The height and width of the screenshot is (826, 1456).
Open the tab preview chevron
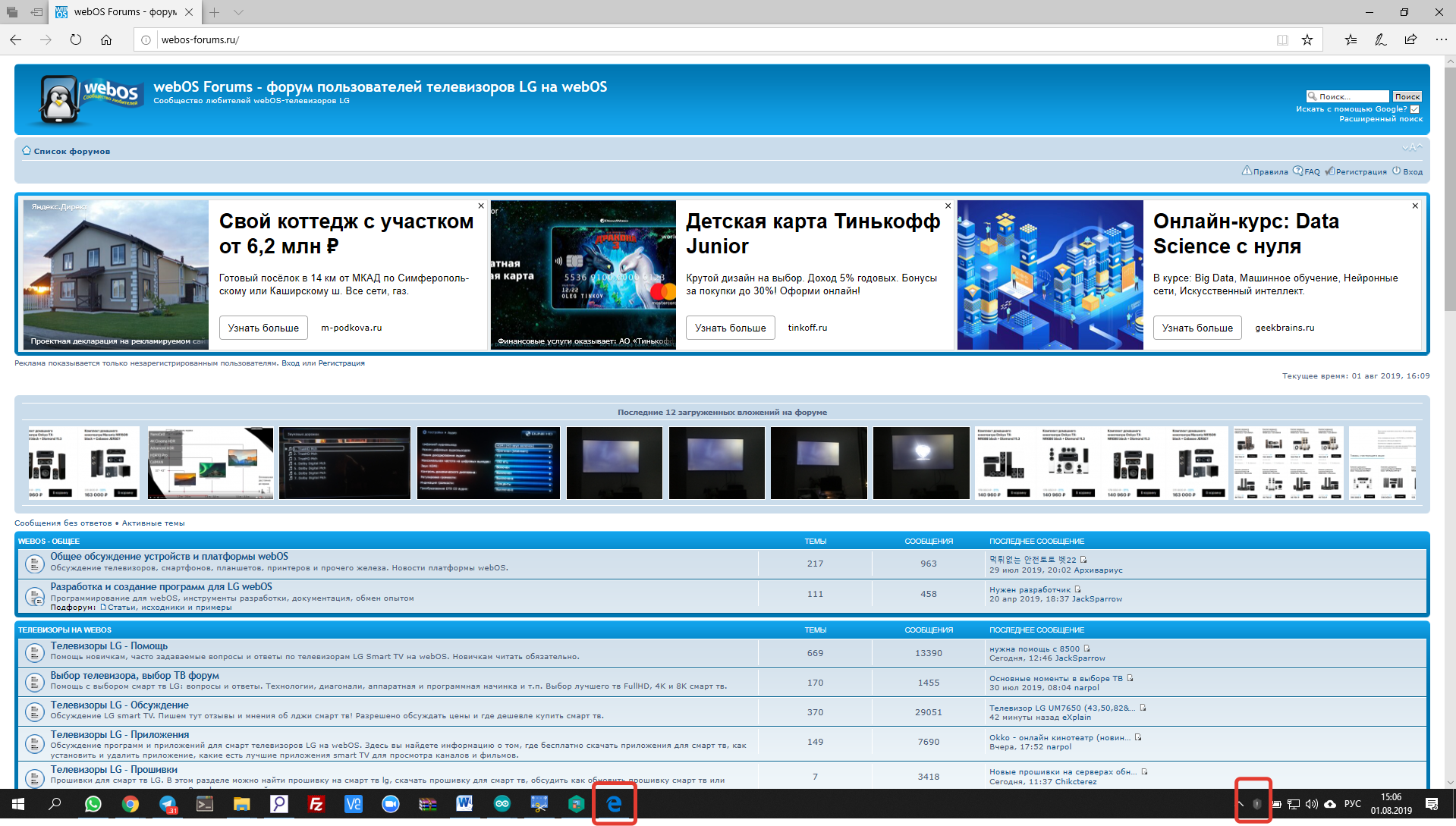(238, 12)
